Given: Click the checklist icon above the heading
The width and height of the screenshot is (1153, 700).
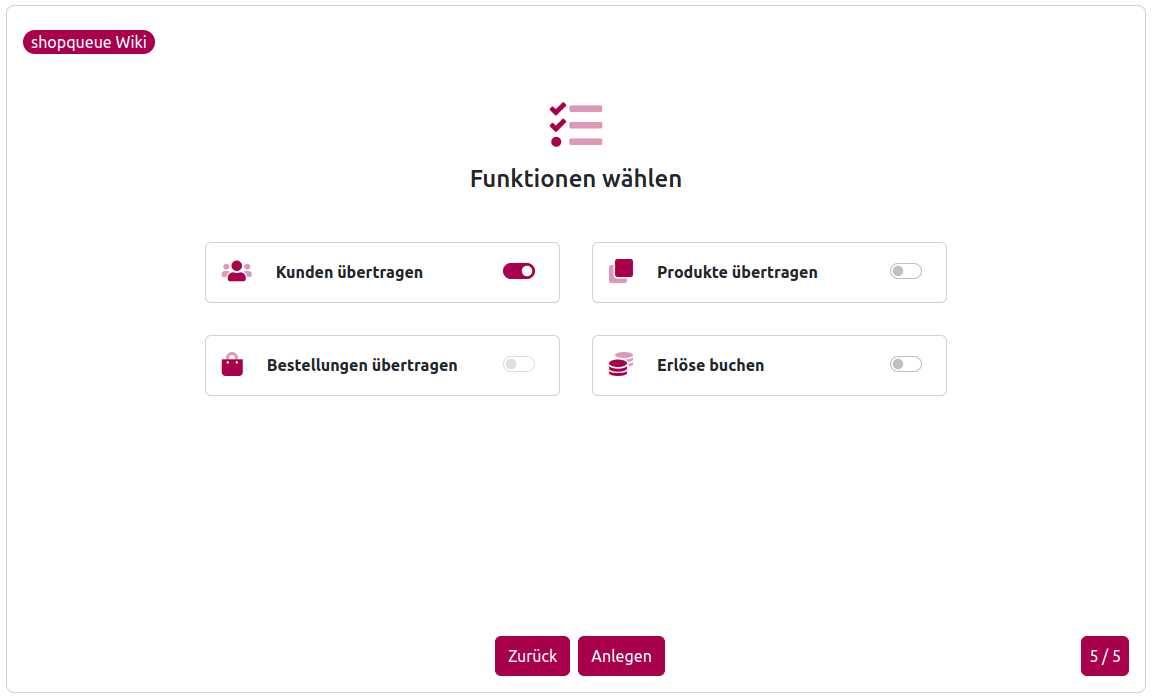Looking at the screenshot, I should [576, 125].
